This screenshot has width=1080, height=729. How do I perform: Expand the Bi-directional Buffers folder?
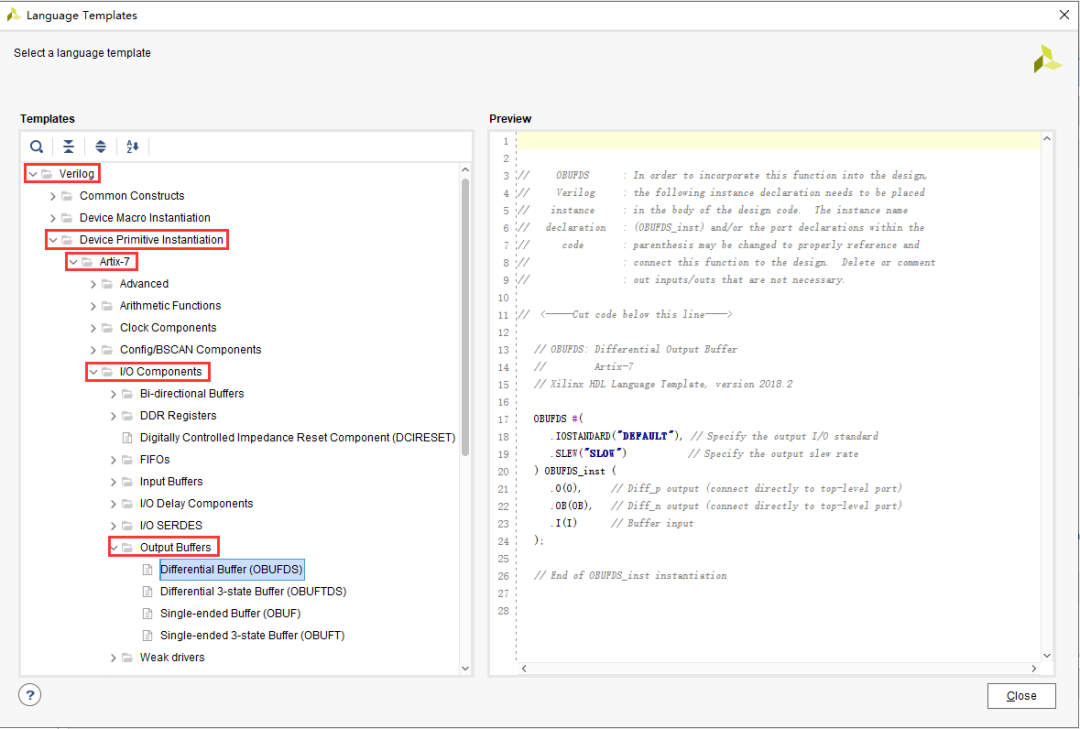click(113, 394)
